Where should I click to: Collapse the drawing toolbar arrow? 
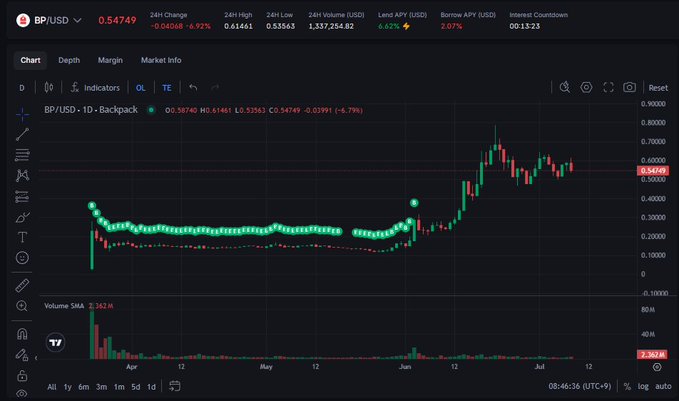36,358
